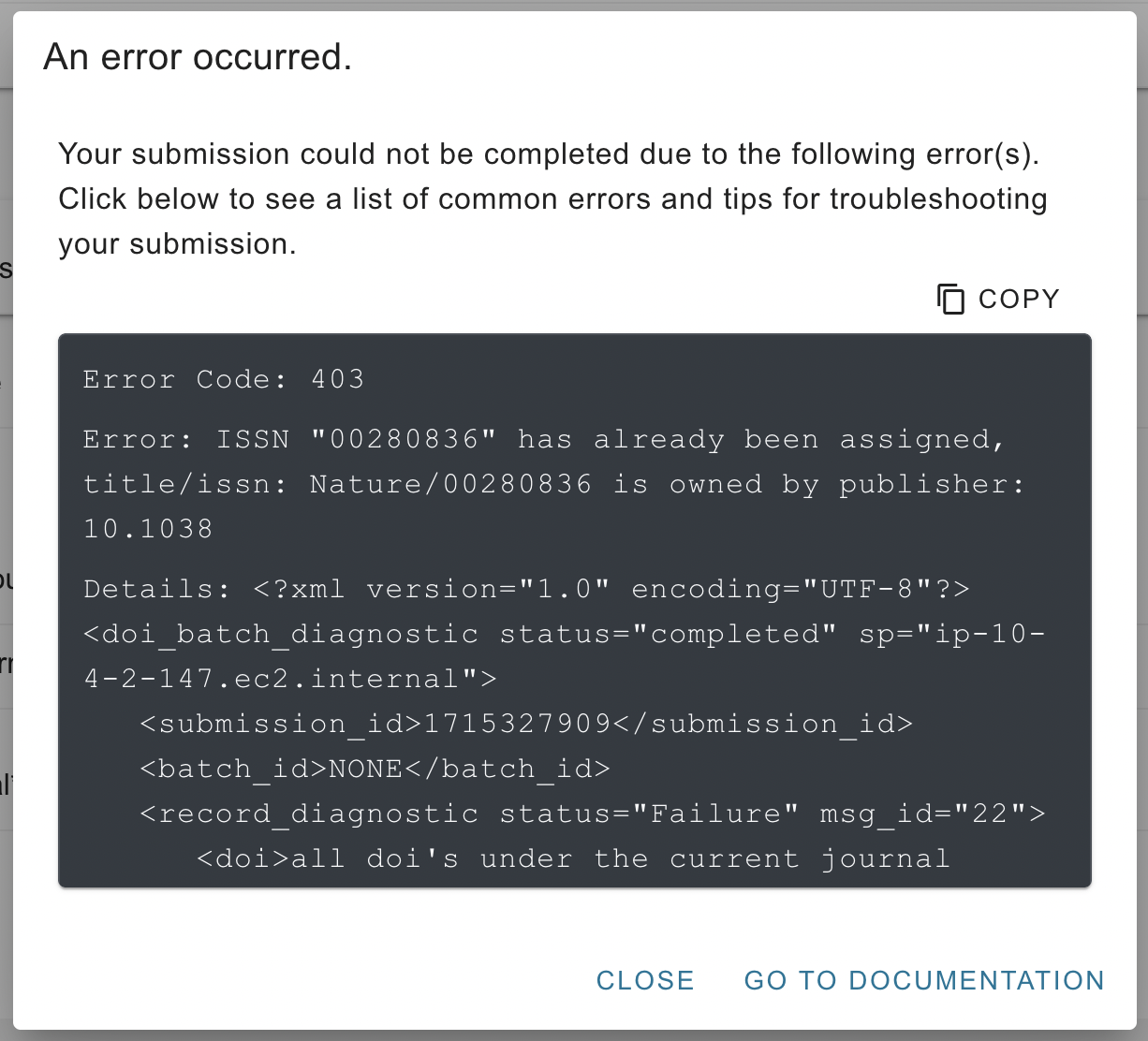Select the Error Code 403 text line

(224, 379)
